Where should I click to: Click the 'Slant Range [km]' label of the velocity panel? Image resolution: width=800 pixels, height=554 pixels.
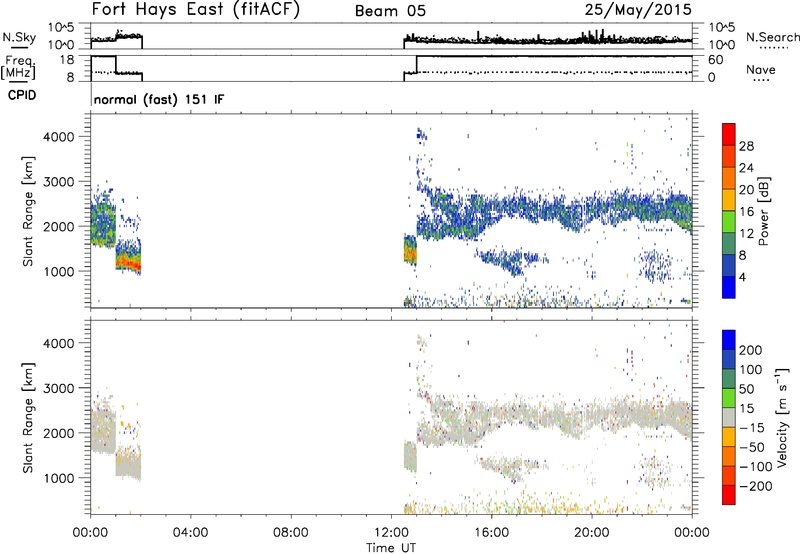point(28,417)
